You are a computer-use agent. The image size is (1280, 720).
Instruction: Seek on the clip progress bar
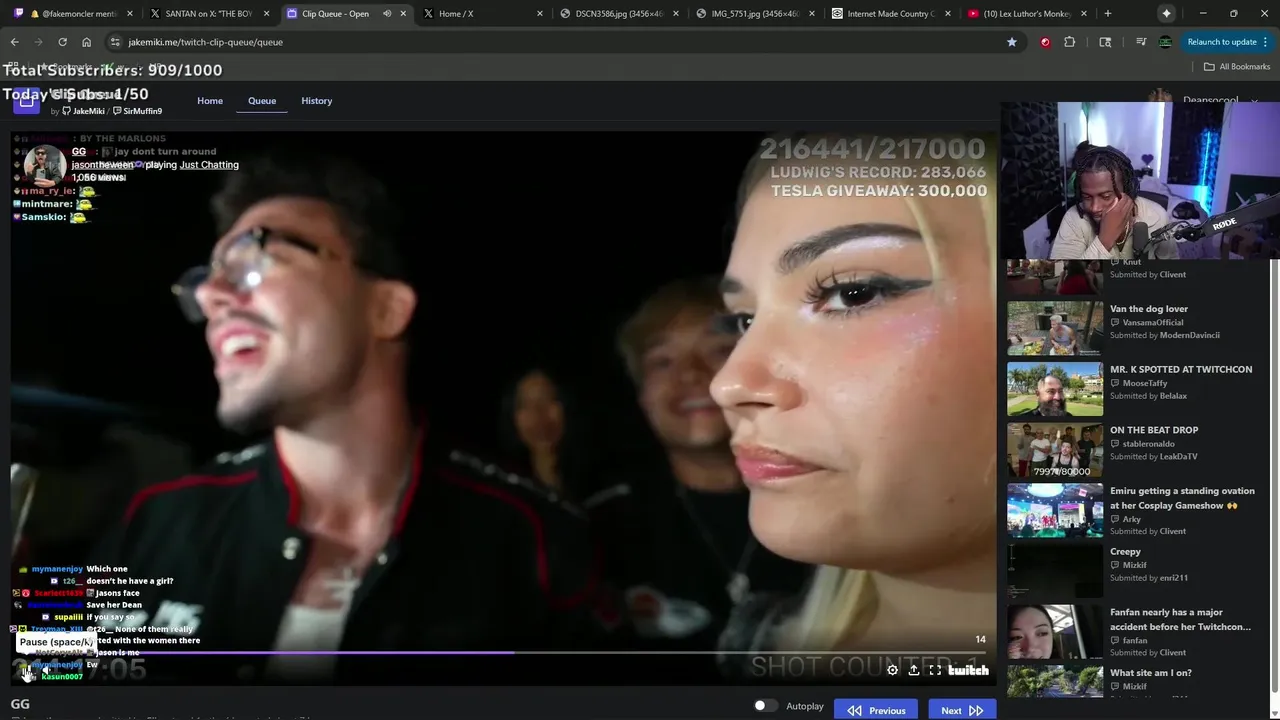point(503,653)
